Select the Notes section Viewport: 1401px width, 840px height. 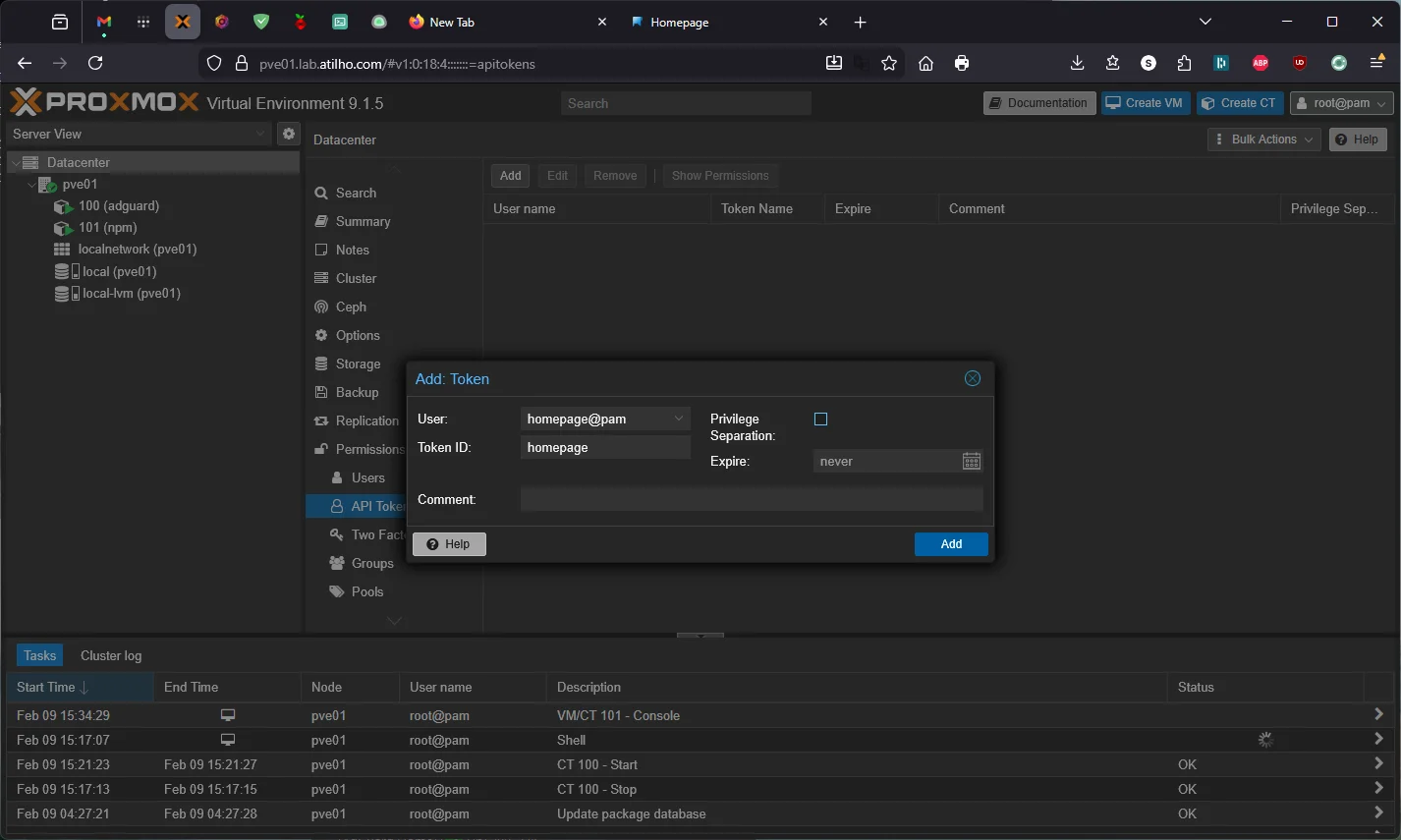pyautogui.click(x=353, y=250)
